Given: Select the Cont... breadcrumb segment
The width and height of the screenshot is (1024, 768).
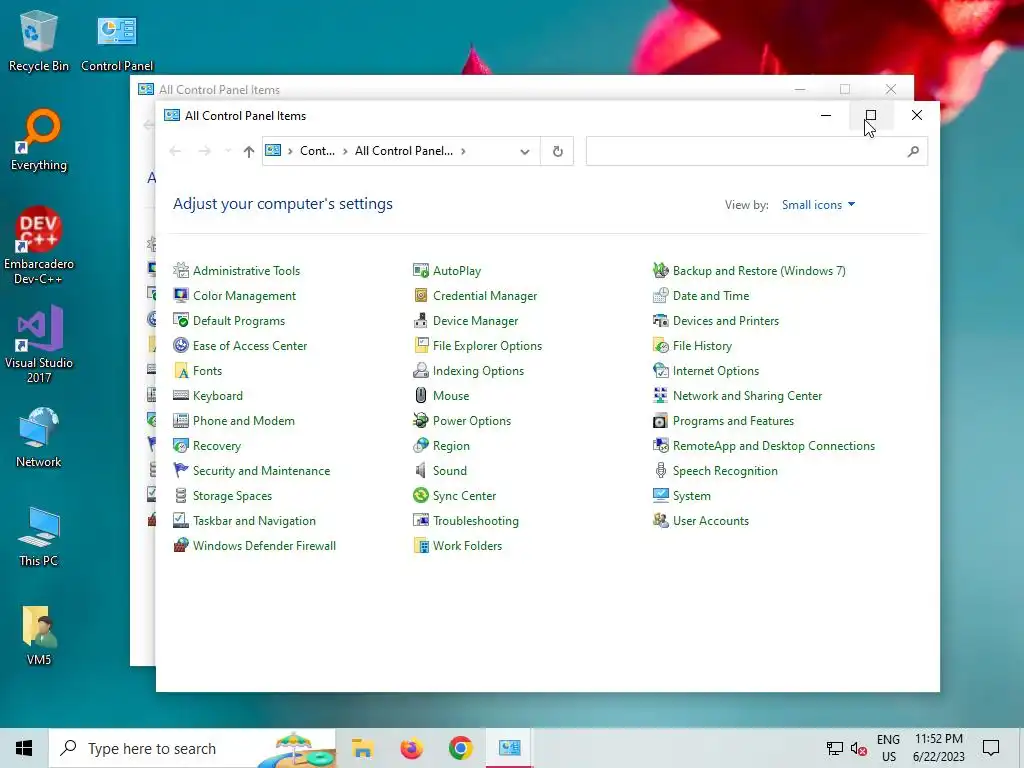Looking at the screenshot, I should pyautogui.click(x=317, y=151).
